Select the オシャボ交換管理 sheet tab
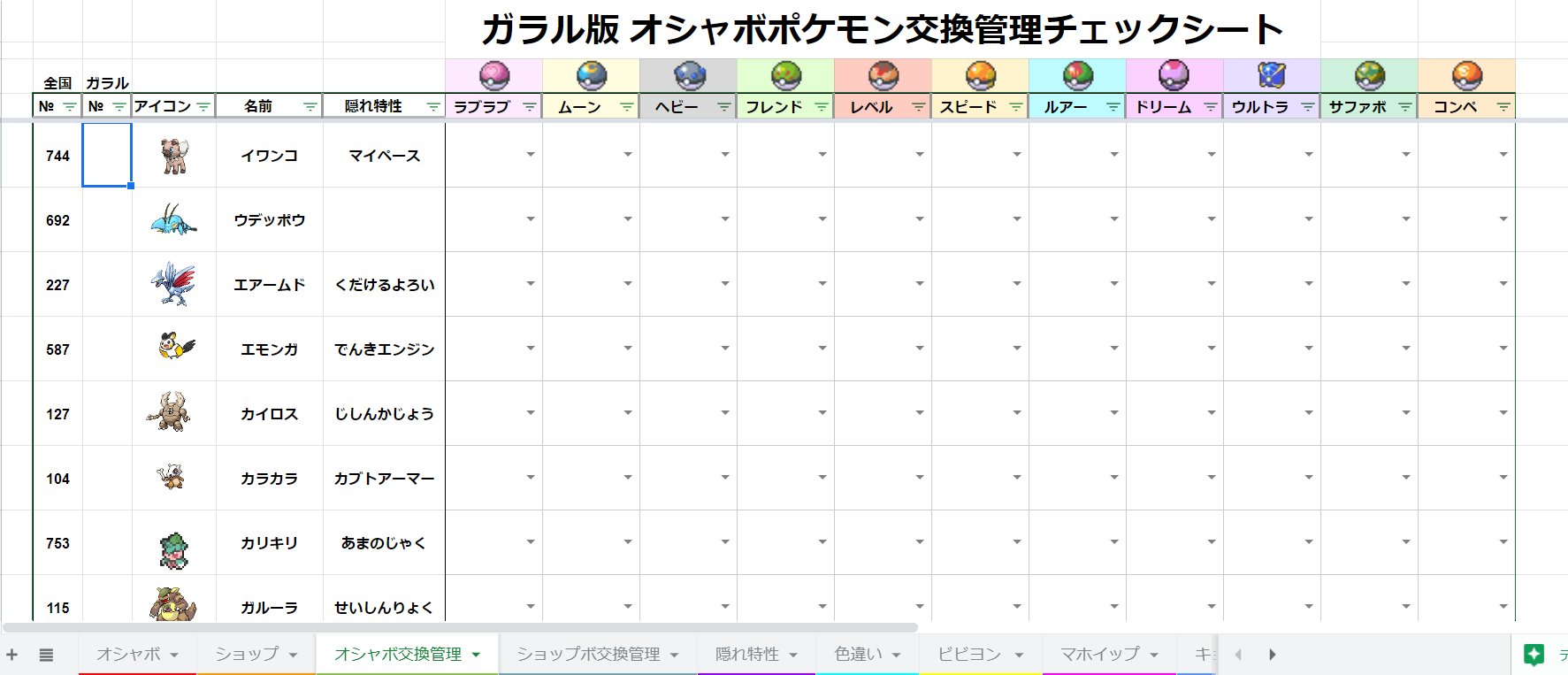The width and height of the screenshot is (1568, 675). coord(407,654)
